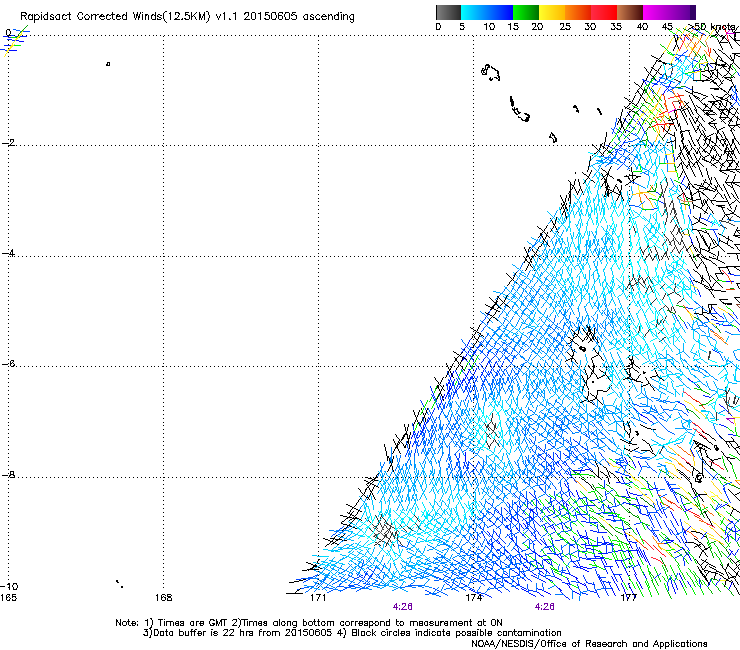Click the 'Data buffer is 22 hrs' note line
Screen dimensions: 740x650
point(352,633)
